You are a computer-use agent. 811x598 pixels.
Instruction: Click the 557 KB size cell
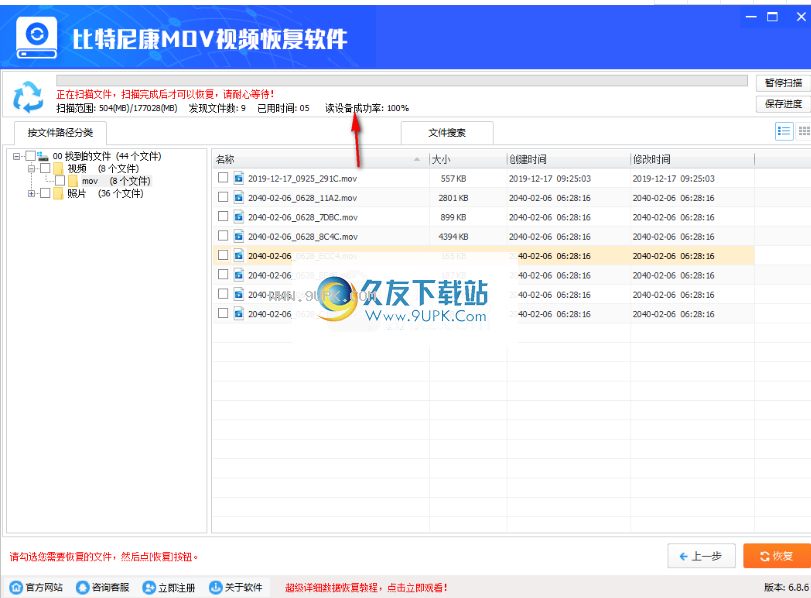tap(454, 178)
